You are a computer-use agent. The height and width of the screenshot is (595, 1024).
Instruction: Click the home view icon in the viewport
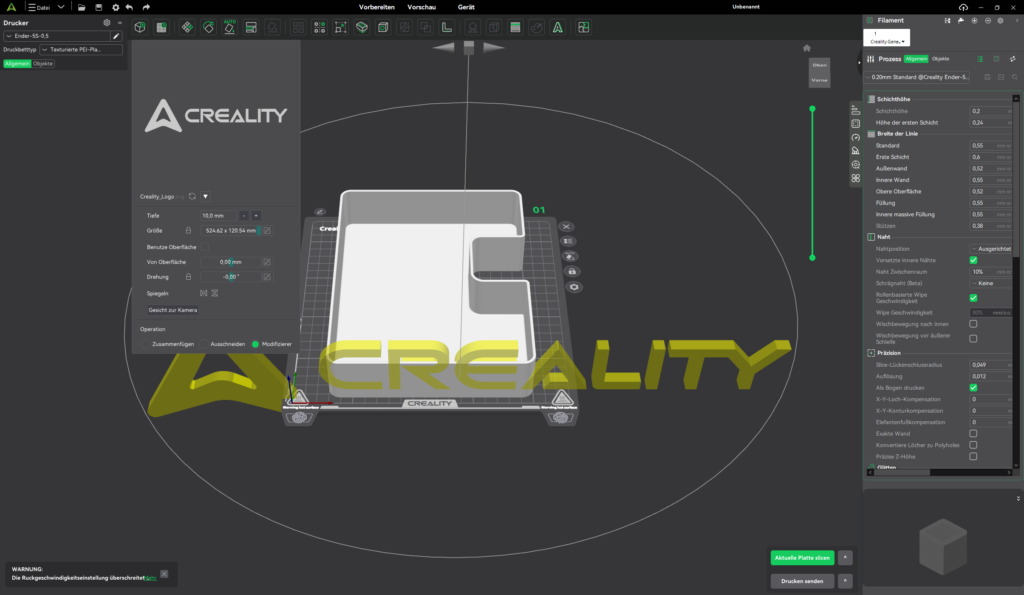pyautogui.click(x=807, y=48)
